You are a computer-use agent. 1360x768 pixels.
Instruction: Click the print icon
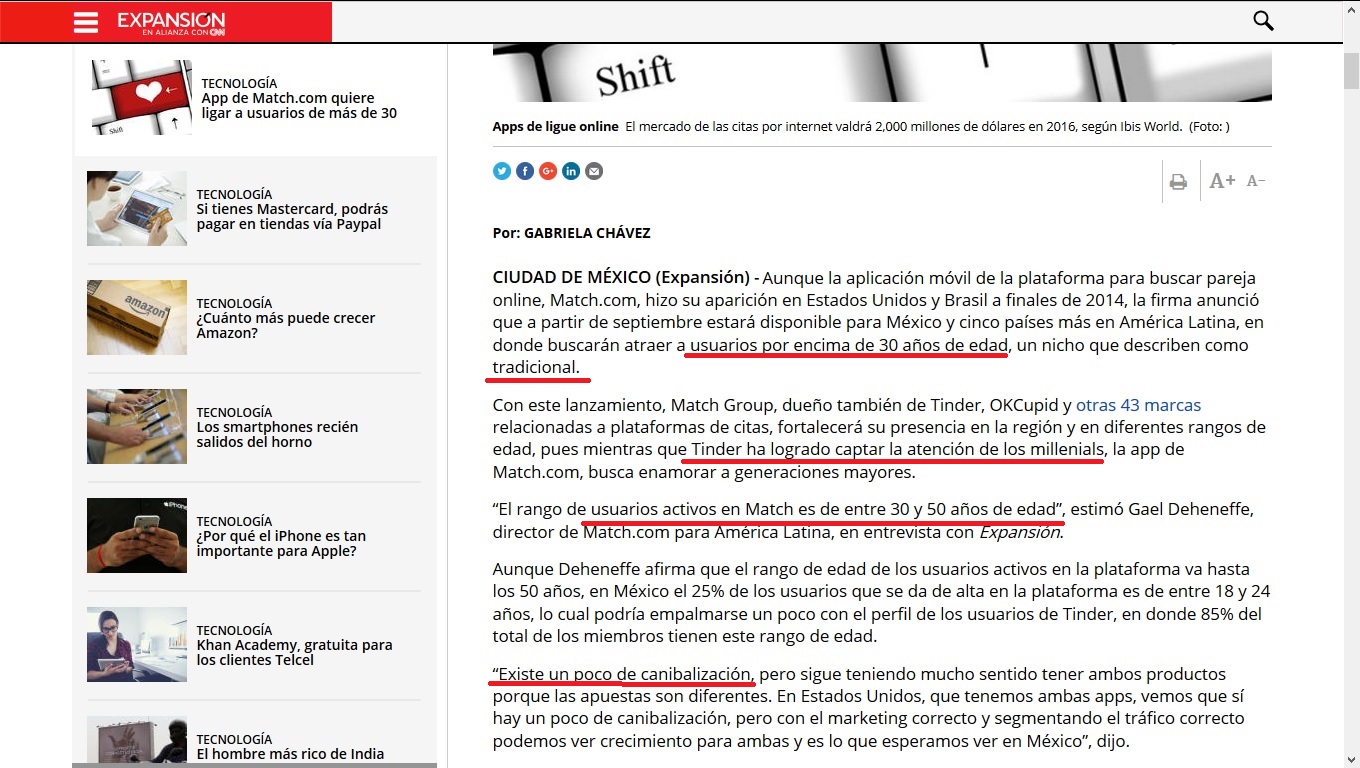tap(1178, 182)
